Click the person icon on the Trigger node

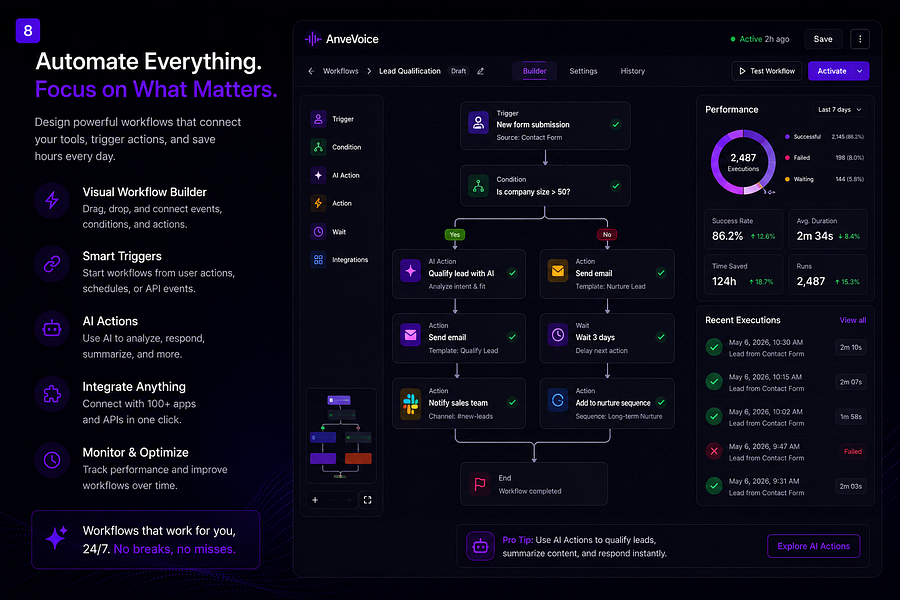coord(478,123)
